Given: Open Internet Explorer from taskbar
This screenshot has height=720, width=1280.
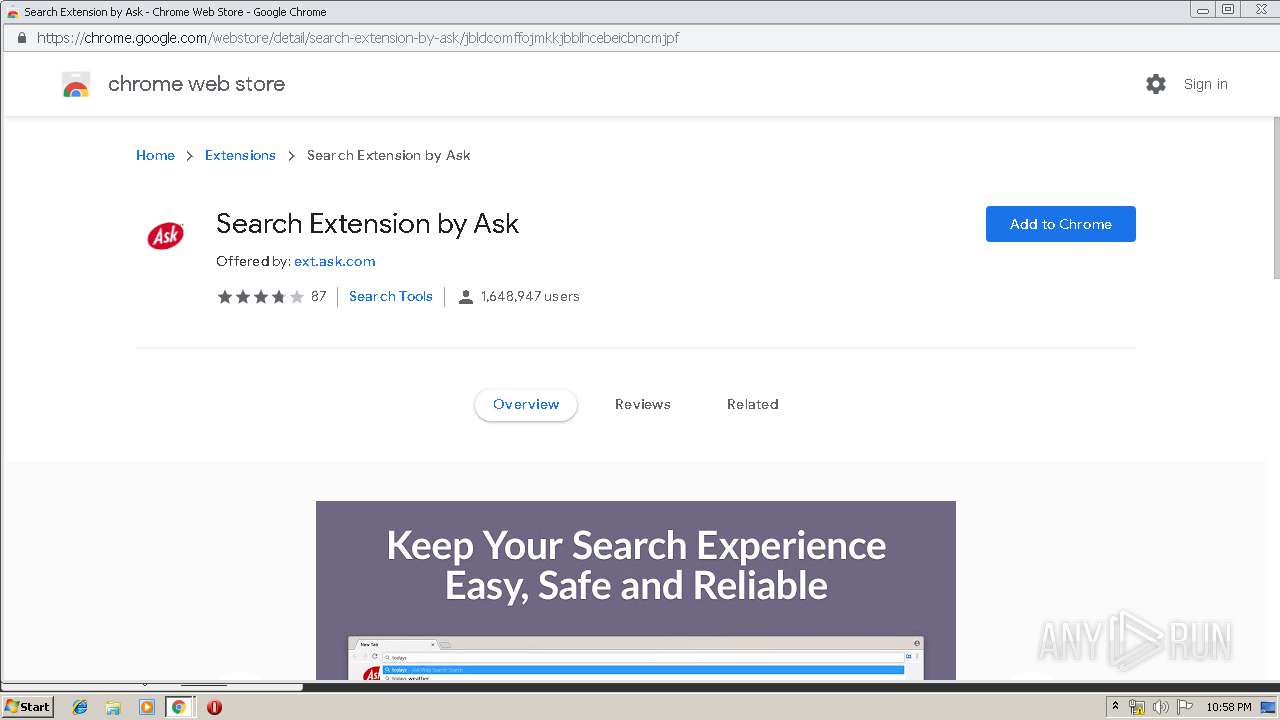Looking at the screenshot, I should coord(80,707).
